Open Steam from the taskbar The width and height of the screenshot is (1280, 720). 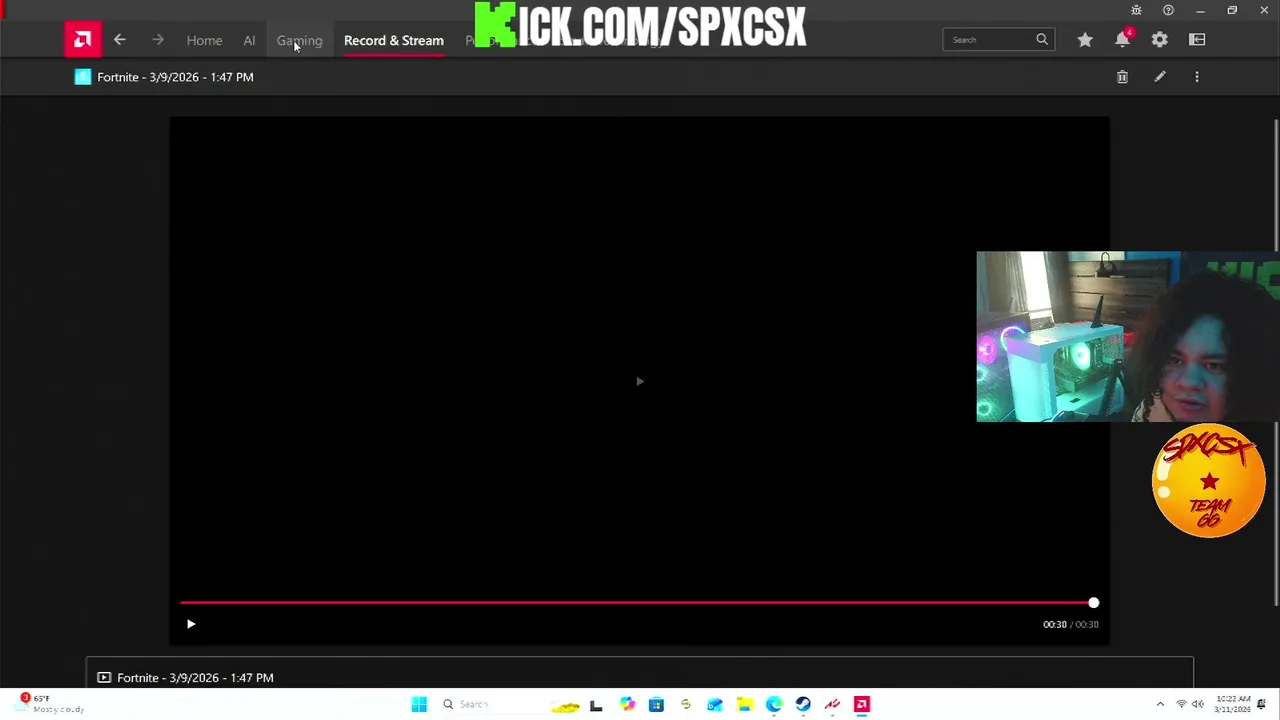tap(803, 705)
